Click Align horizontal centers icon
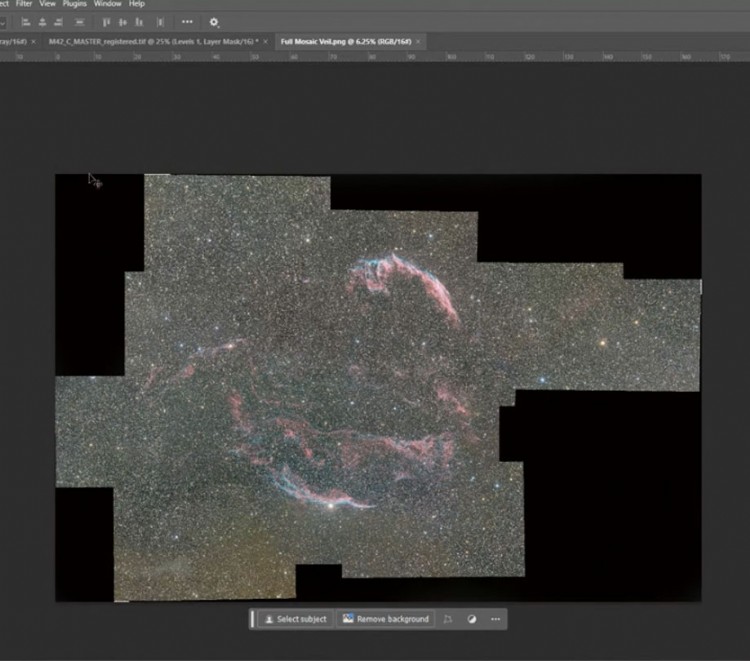Screen dimensions: 750x661 (42, 22)
